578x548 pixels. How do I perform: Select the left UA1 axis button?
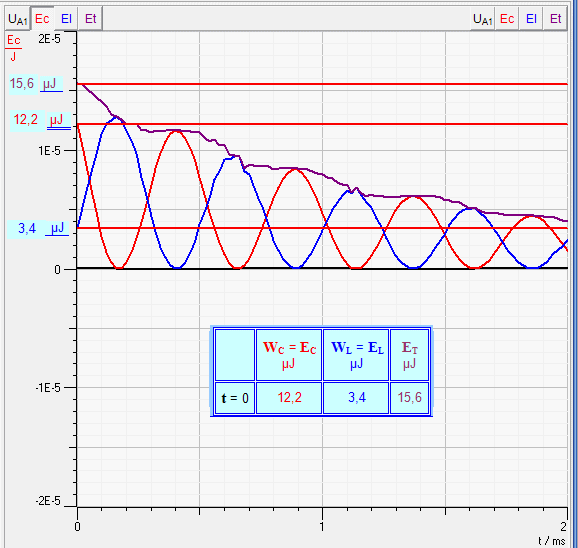(x=17, y=19)
